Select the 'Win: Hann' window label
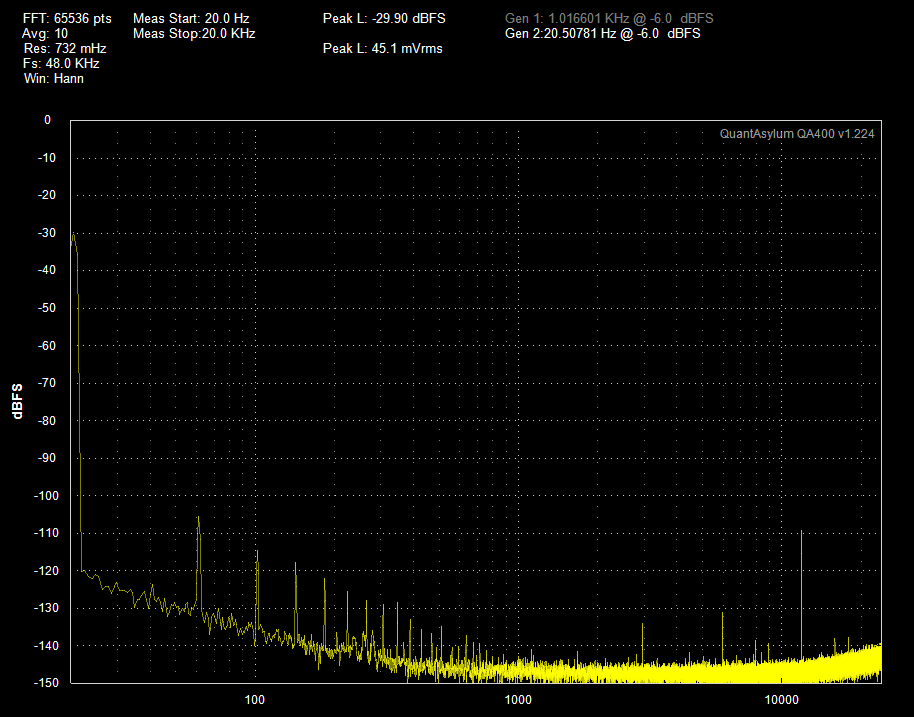The height and width of the screenshot is (717, 914). point(54,79)
